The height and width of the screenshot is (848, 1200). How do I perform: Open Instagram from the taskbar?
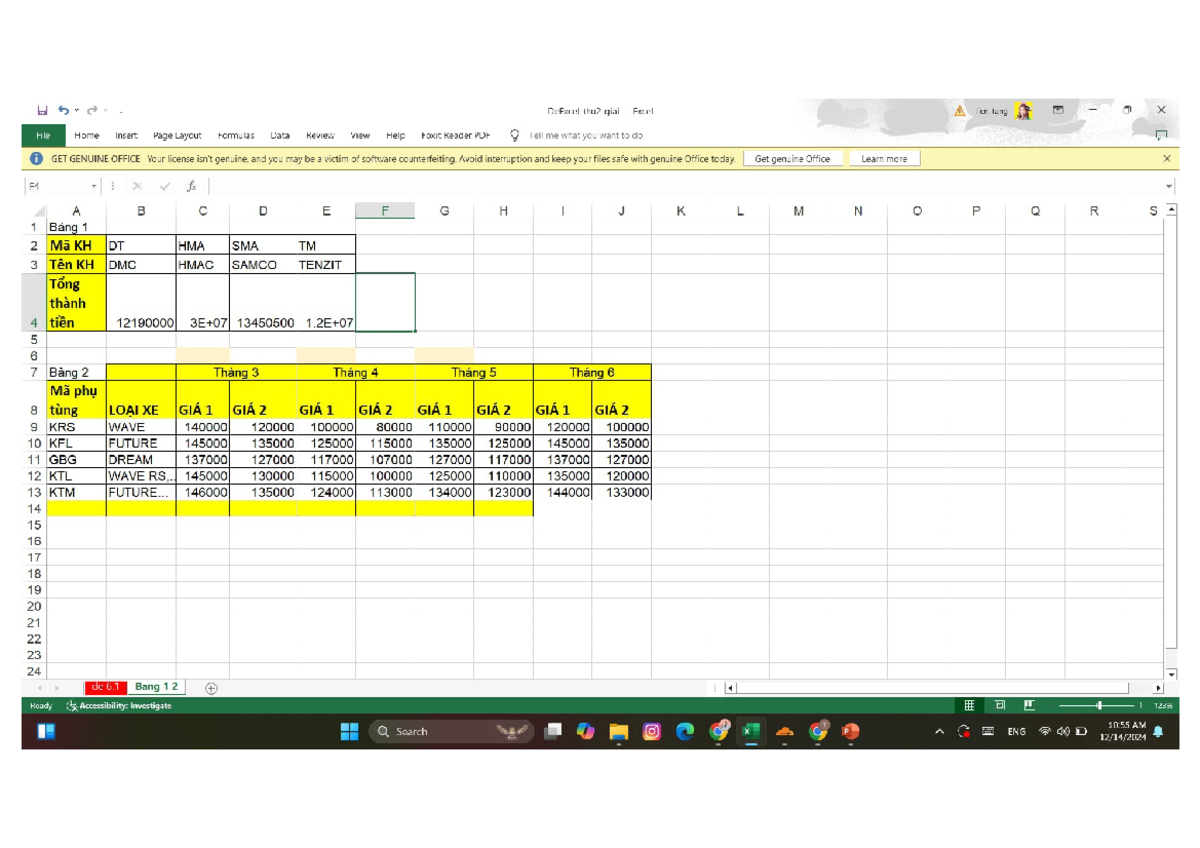point(652,732)
